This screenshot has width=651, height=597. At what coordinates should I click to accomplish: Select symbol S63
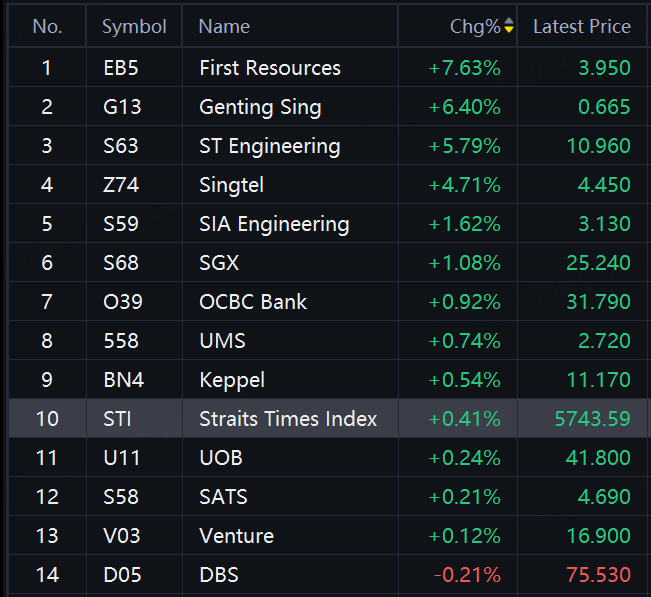point(121,146)
